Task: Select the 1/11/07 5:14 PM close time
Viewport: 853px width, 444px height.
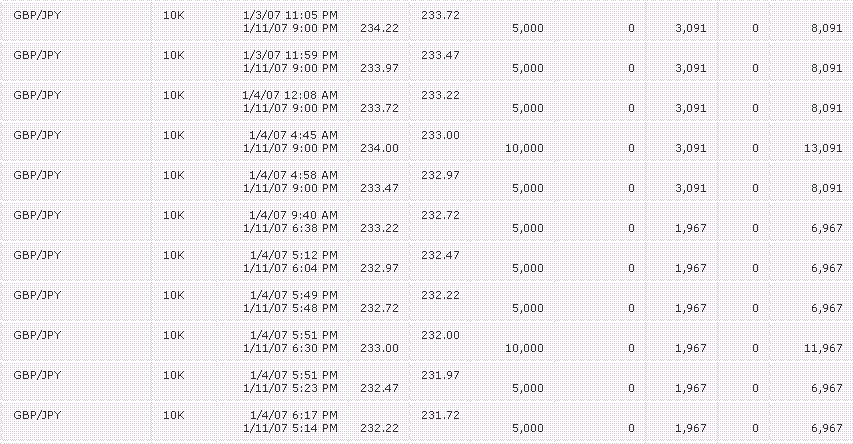Action: (290, 428)
